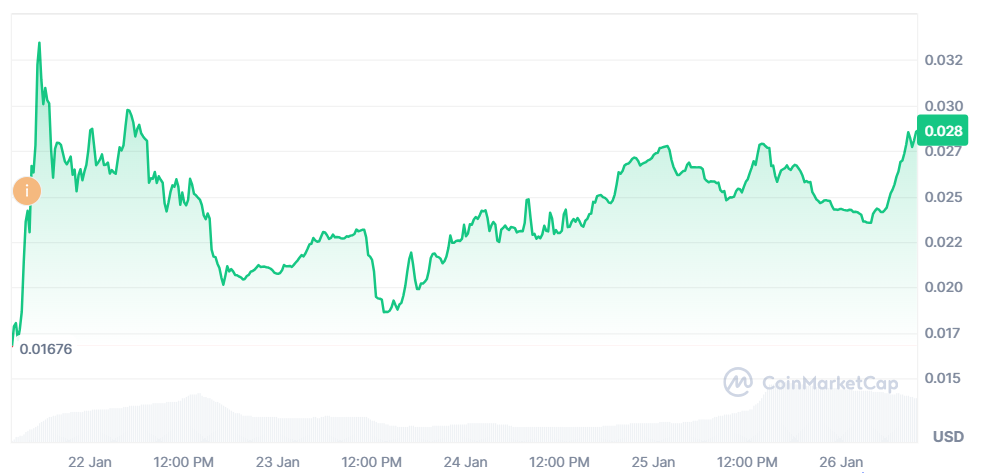Select the green 0.028 current price tag
The width and height of the screenshot is (986, 473).
coord(943,131)
